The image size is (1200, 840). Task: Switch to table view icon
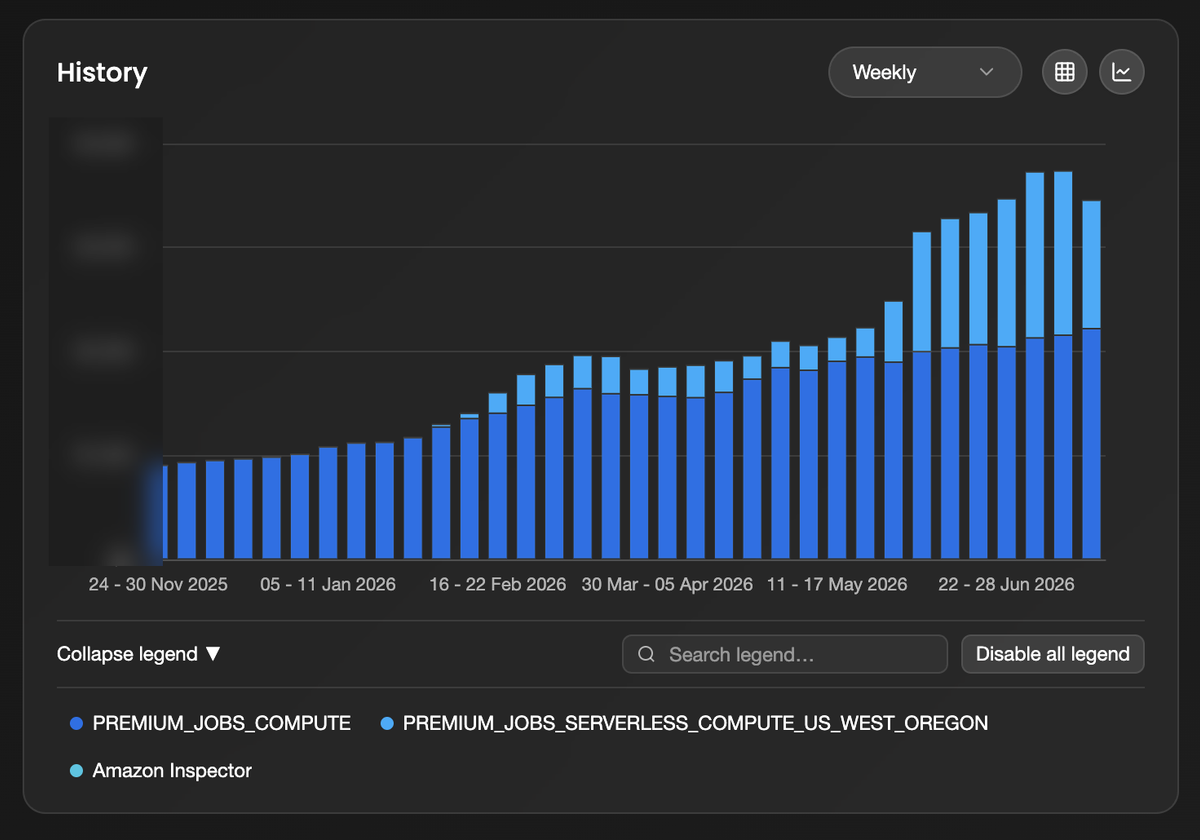[x=1065, y=72]
